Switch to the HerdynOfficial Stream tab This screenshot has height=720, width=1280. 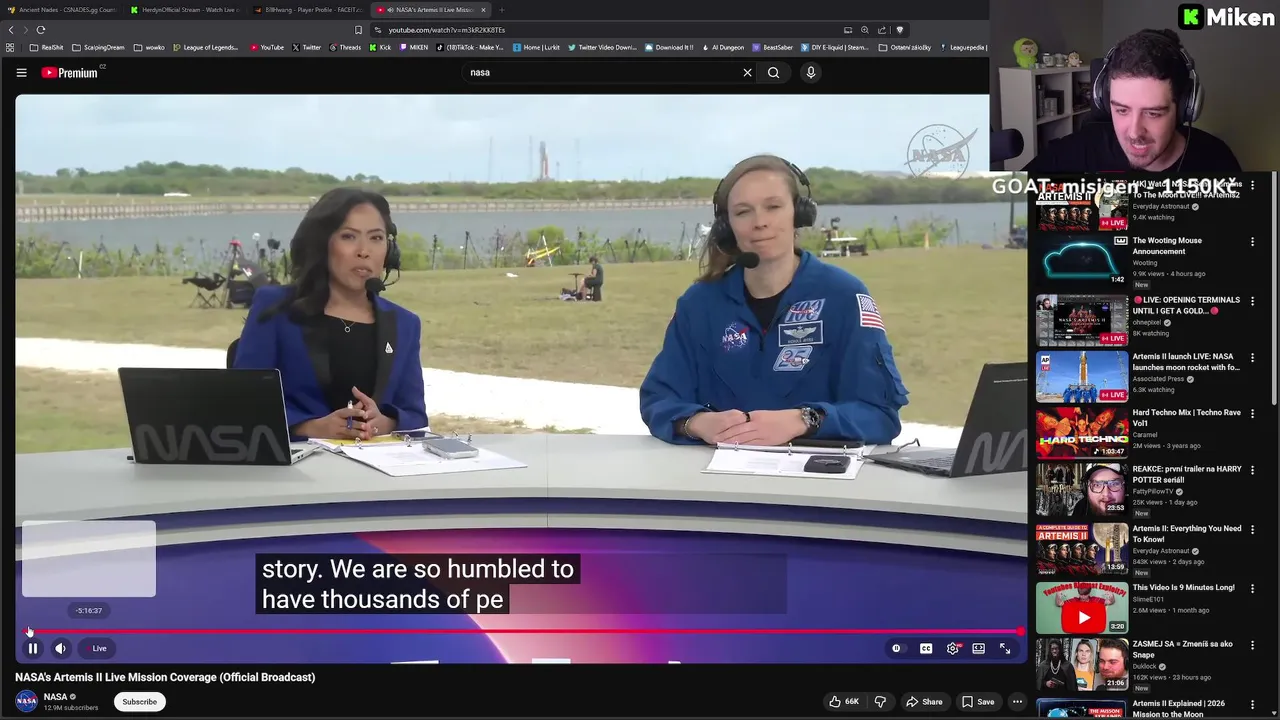coord(184,10)
